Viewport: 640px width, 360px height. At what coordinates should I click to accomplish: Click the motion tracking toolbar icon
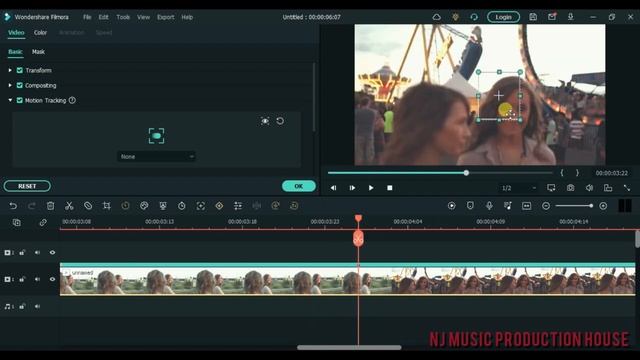click(200, 206)
